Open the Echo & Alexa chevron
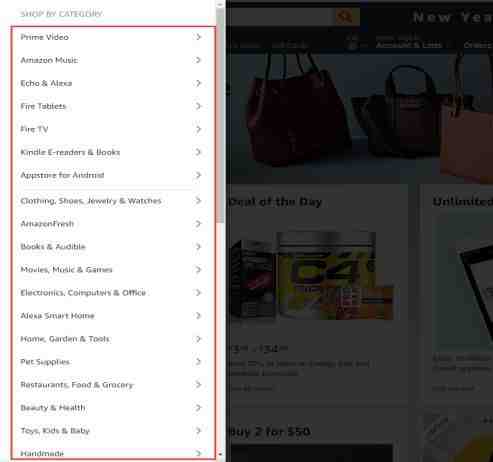 (198, 83)
